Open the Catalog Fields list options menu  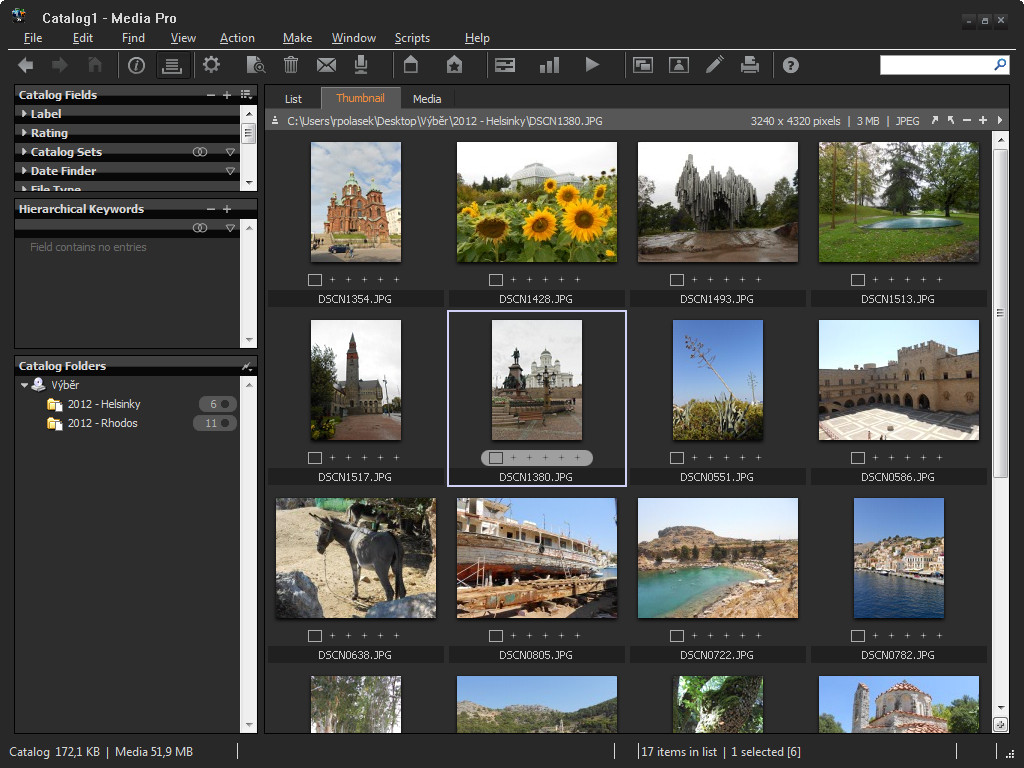point(246,95)
